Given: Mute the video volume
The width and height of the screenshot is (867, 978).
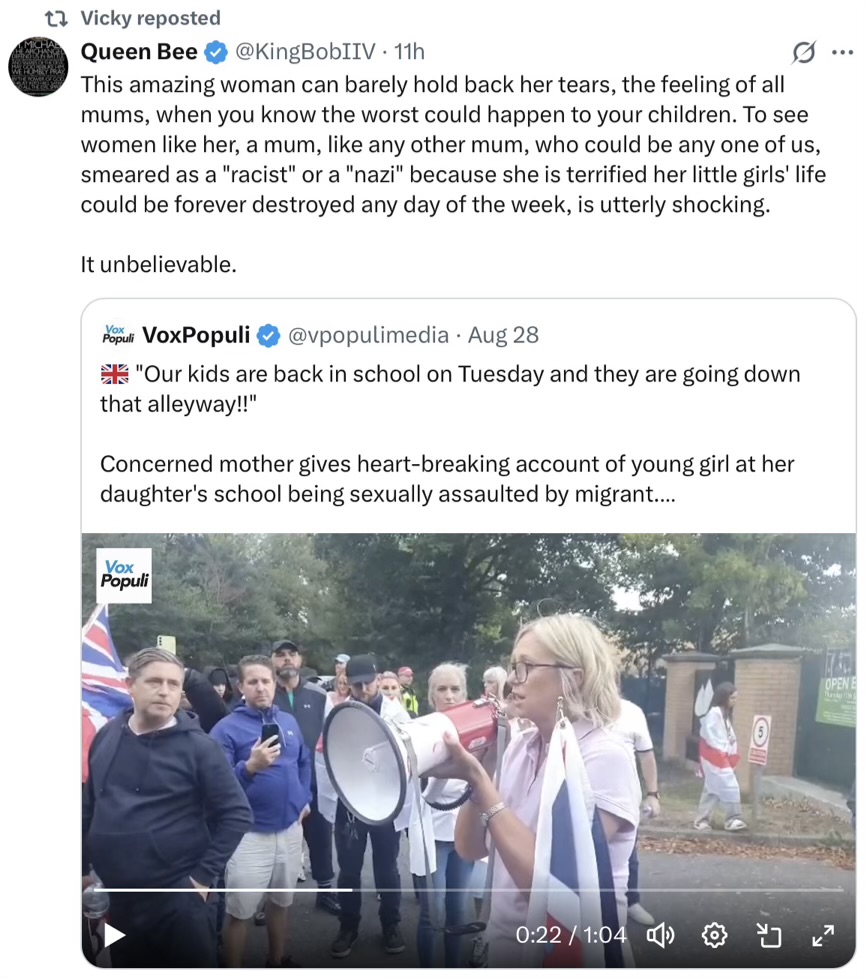Looking at the screenshot, I should [x=661, y=936].
